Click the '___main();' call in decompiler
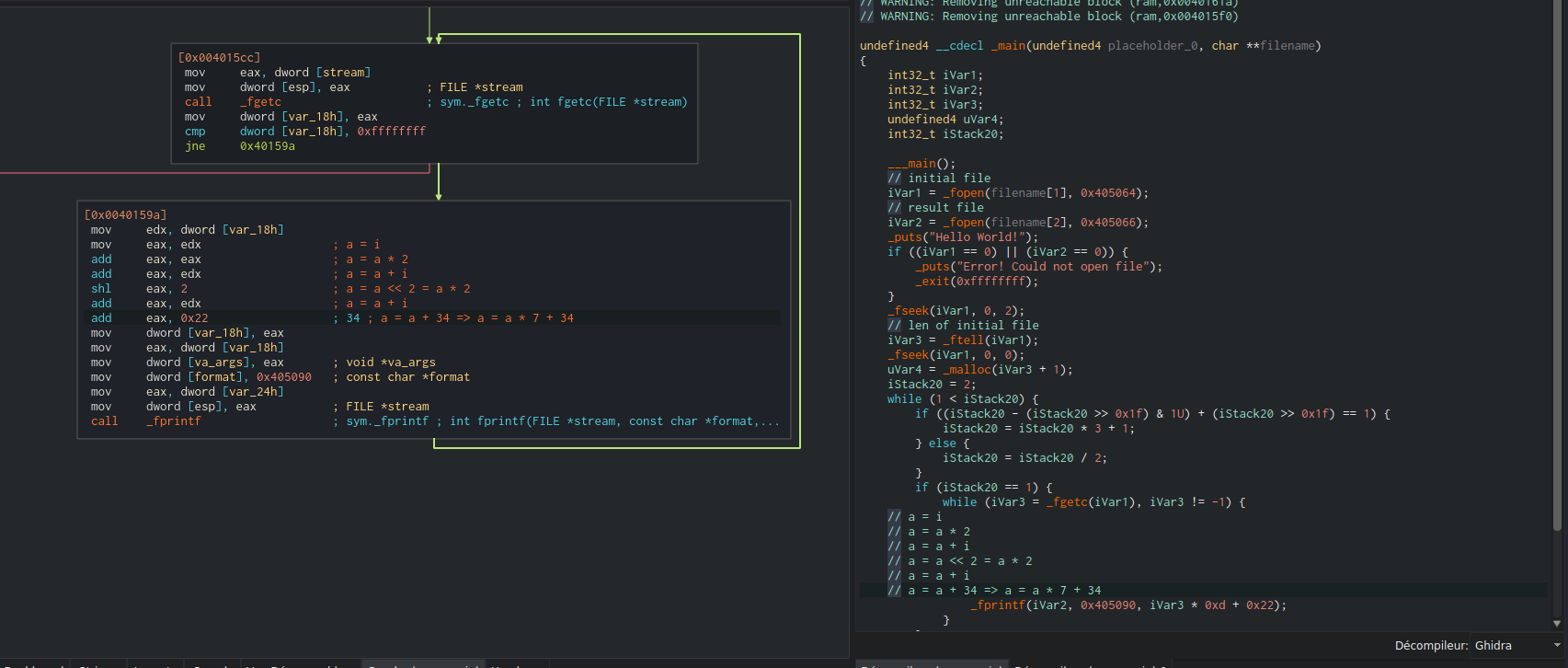Viewport: 1568px width, 668px height. point(921,163)
